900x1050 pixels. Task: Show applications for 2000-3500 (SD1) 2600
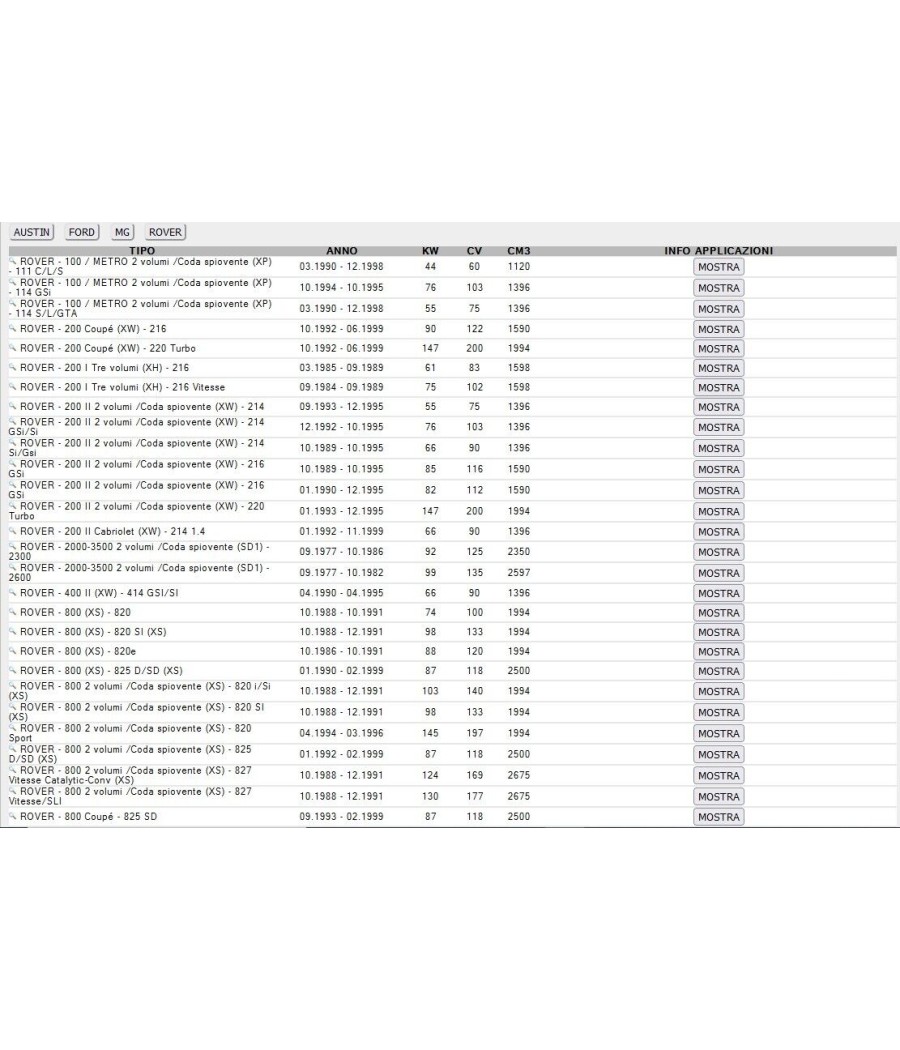tap(719, 573)
